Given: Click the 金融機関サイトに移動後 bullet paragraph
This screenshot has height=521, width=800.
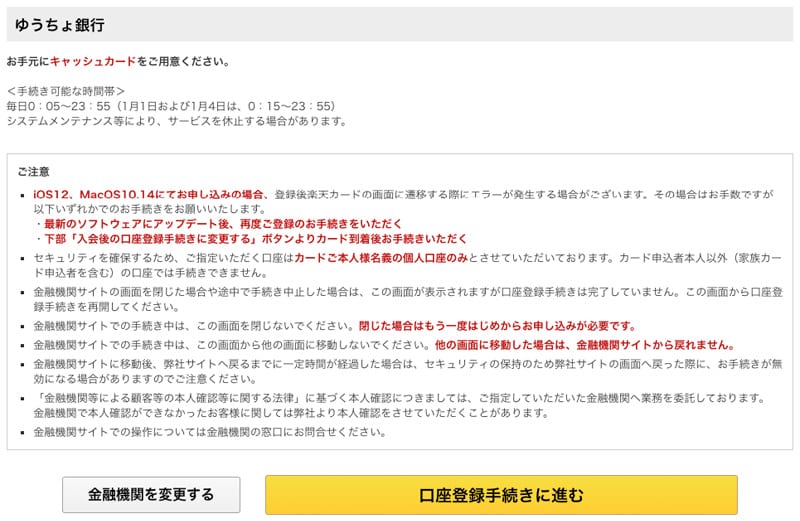Looking at the screenshot, I should pyautogui.click(x=408, y=371).
